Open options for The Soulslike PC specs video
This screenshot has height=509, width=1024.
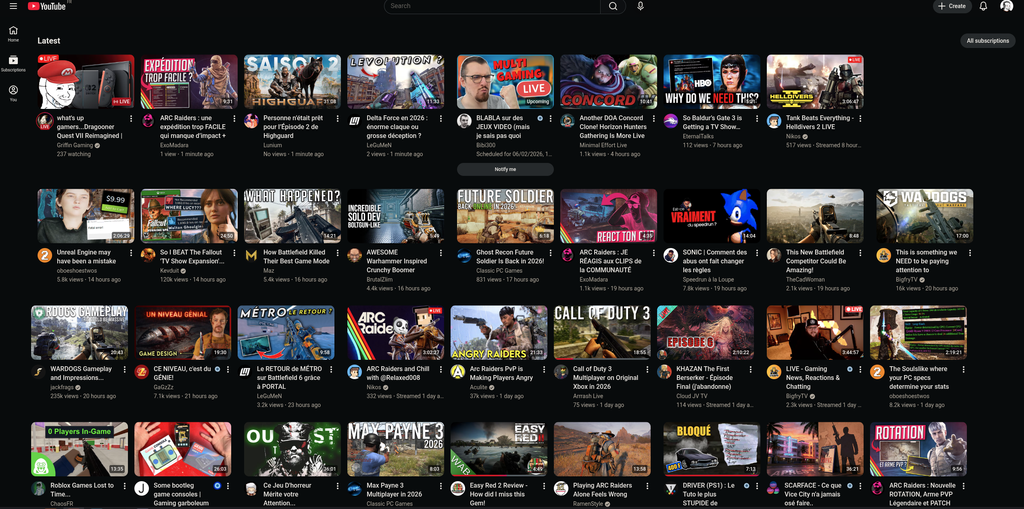tap(963, 370)
